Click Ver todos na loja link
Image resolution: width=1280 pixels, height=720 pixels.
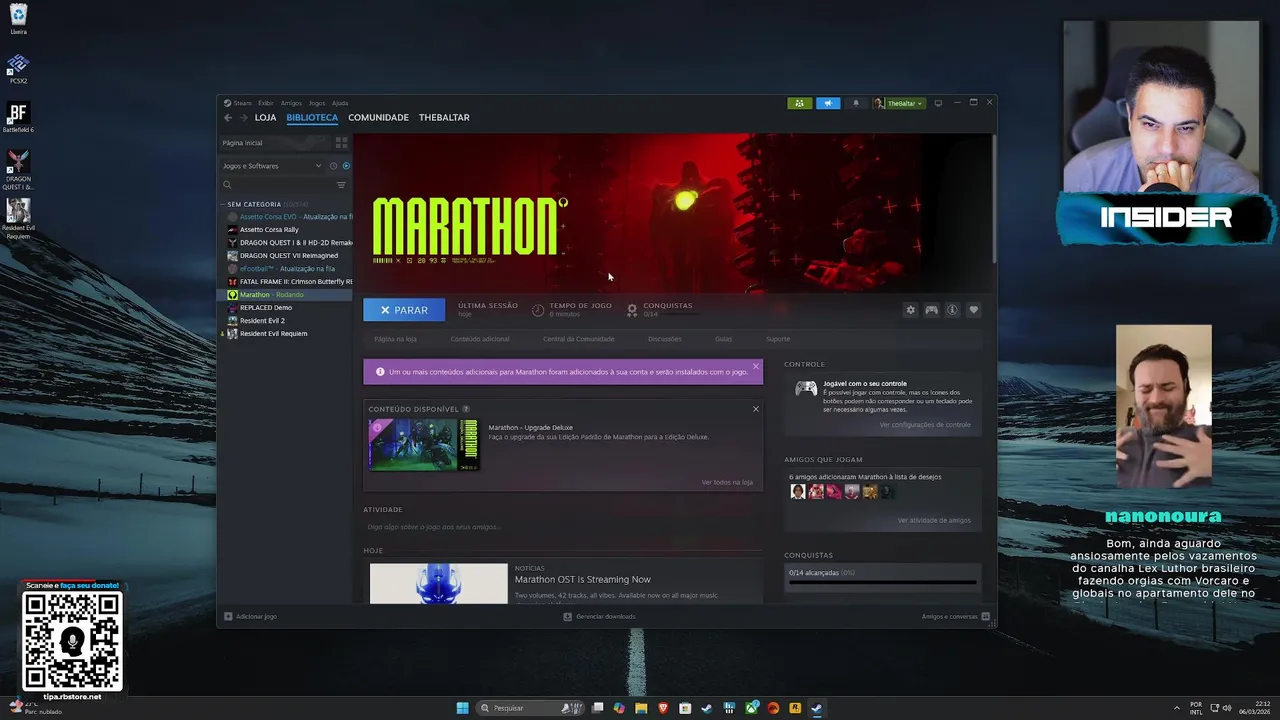point(727,482)
